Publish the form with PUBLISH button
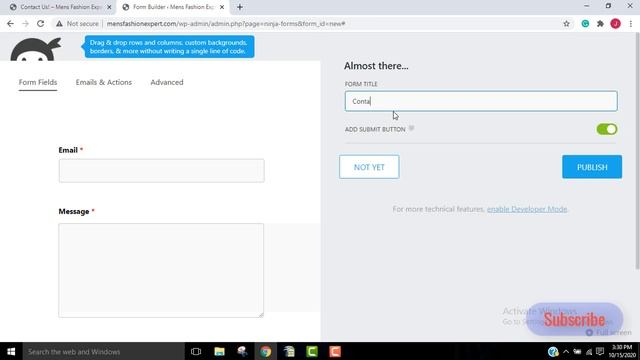Image resolution: width=640 pixels, height=360 pixels. (x=592, y=167)
